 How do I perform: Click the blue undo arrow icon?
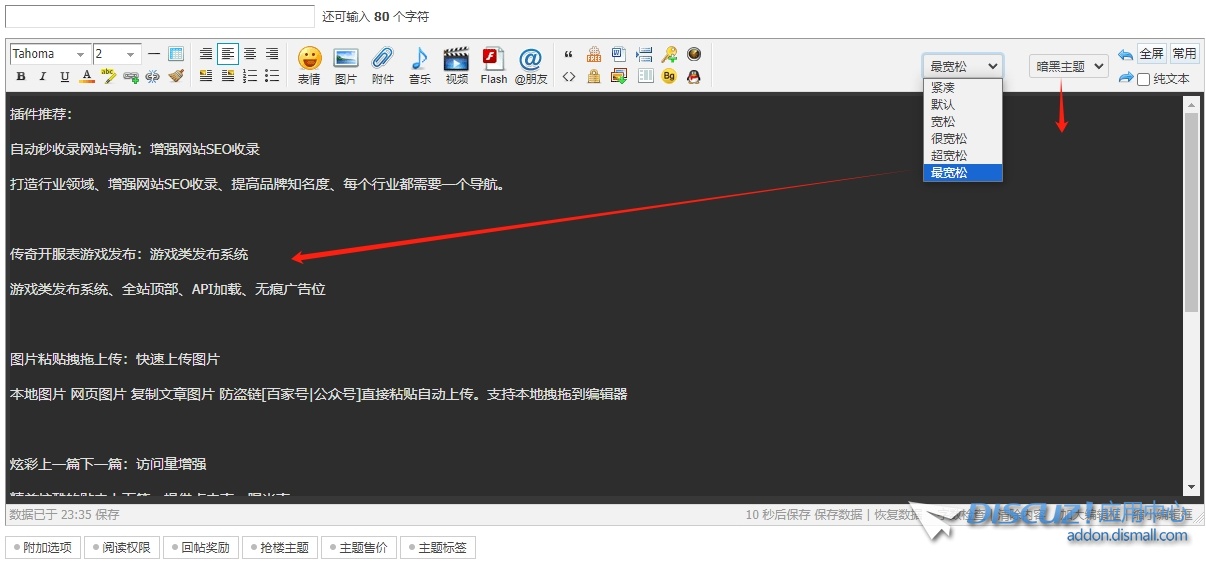pos(1125,54)
